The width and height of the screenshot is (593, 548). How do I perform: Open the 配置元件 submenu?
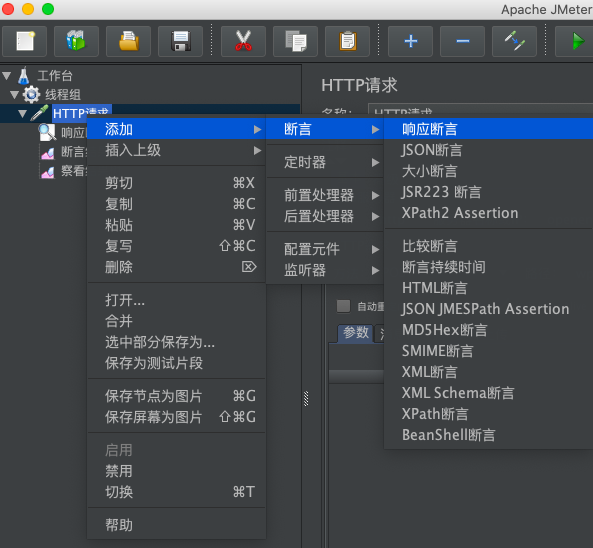click(325, 249)
